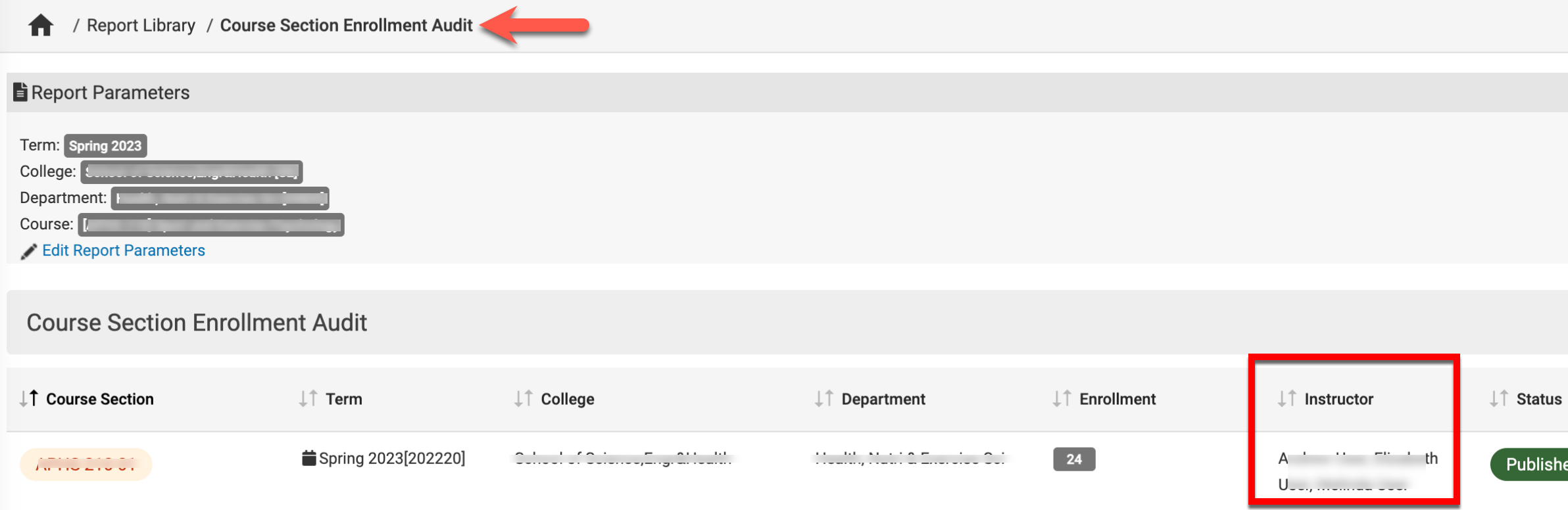Click the calendar icon beside Spring 2023[202220]
Viewport: 1568px width, 510px height.
(308, 458)
